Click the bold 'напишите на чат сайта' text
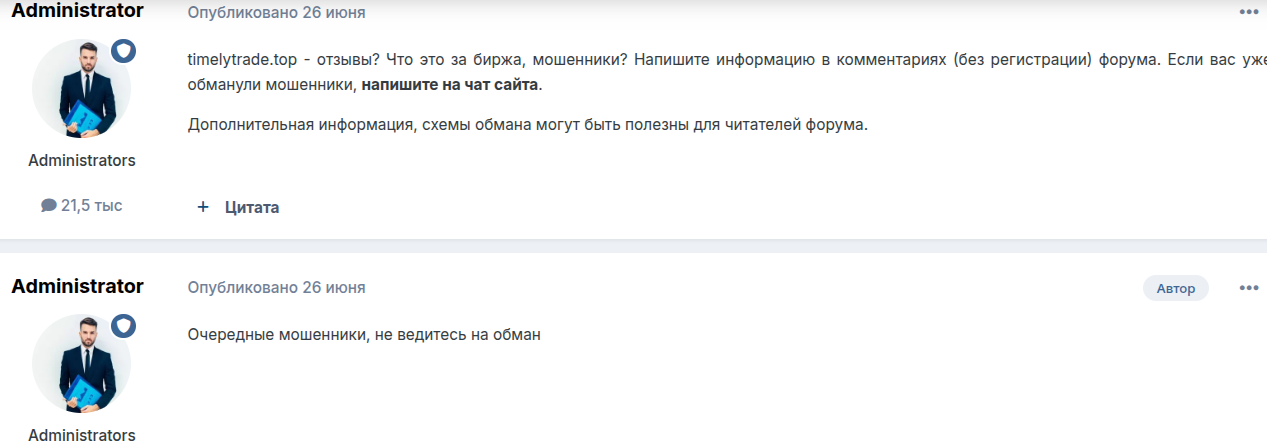This screenshot has width=1267, height=447. pyautogui.click(x=450, y=85)
